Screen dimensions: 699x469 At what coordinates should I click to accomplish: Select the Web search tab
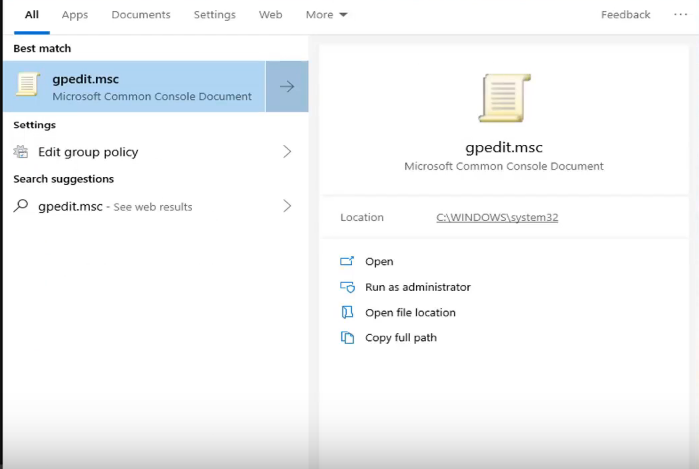(270, 15)
